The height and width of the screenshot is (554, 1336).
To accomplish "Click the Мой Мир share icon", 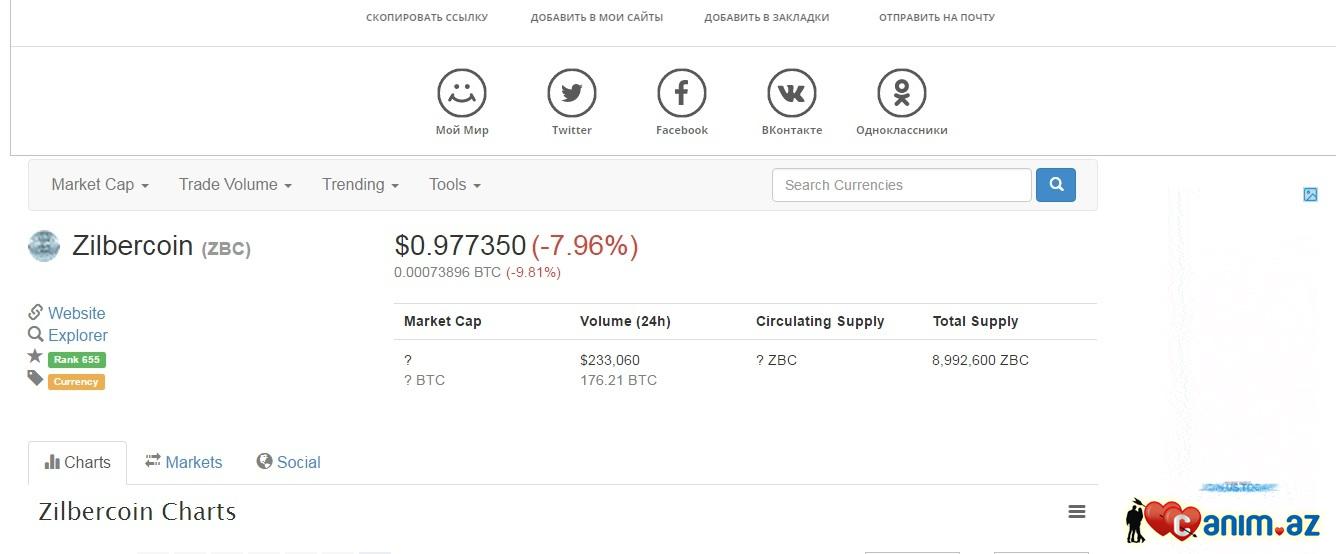I will 462,94.
